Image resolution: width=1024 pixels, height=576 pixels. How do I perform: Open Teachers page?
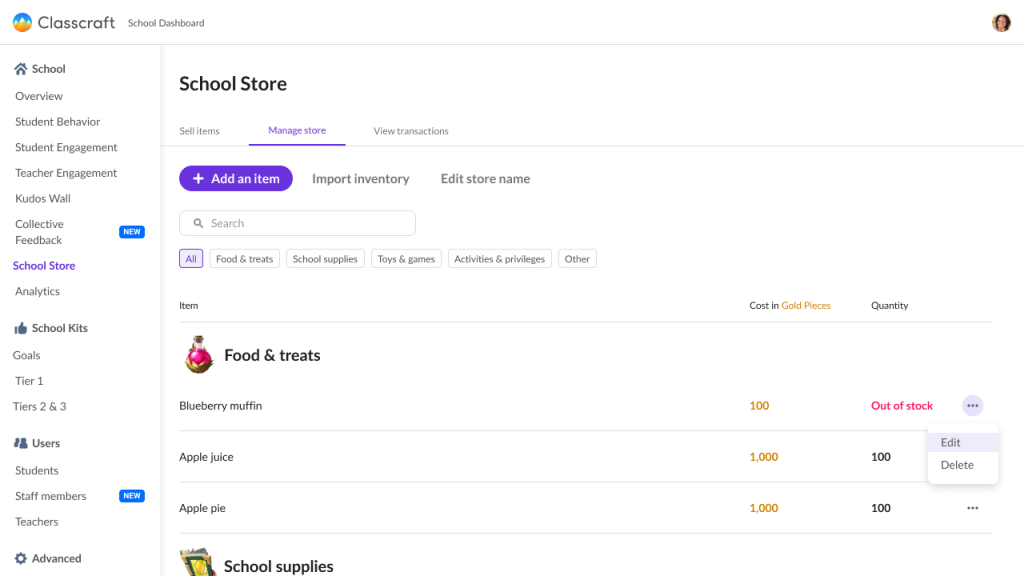click(37, 521)
